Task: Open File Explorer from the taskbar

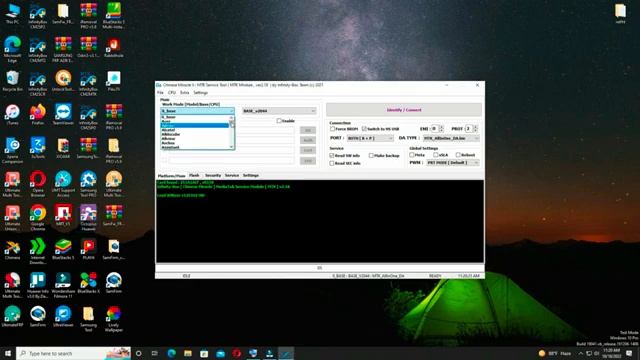Action: (188, 353)
